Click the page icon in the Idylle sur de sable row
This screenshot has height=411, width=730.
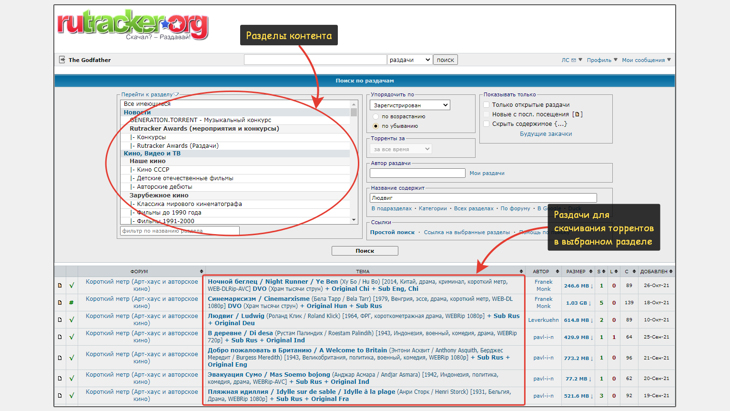(60, 396)
